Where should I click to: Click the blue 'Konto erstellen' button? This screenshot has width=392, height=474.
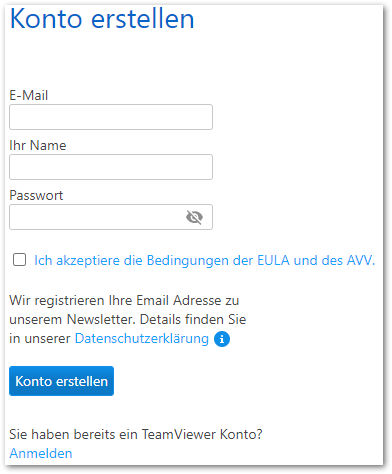[x=61, y=381]
